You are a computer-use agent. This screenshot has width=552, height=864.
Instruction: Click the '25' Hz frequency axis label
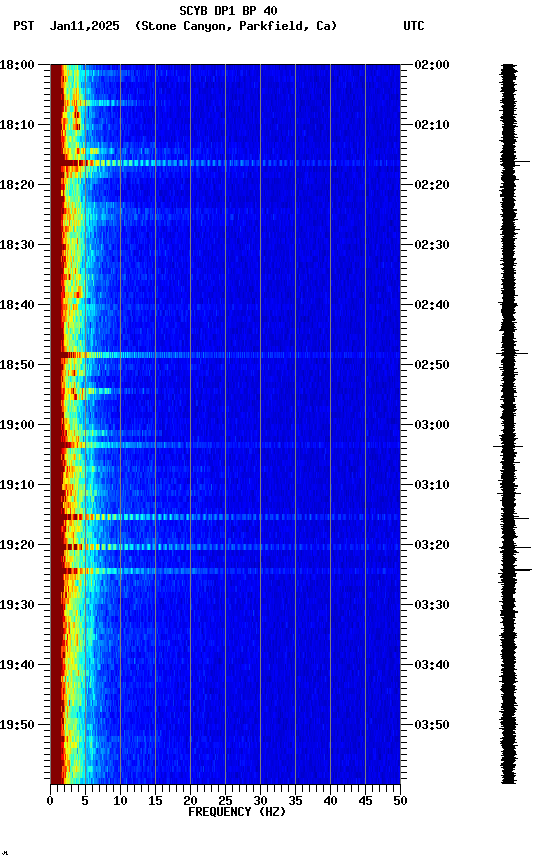coord(225,801)
